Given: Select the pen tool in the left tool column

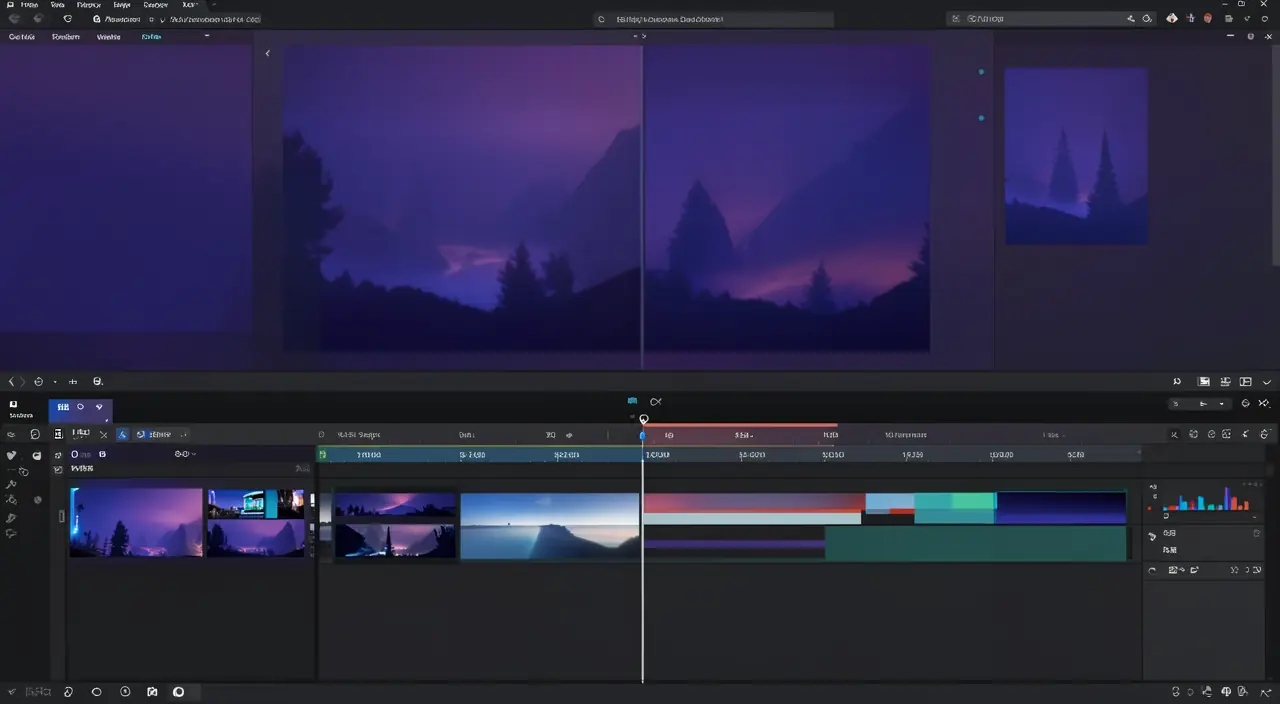Looking at the screenshot, I should [x=11, y=518].
